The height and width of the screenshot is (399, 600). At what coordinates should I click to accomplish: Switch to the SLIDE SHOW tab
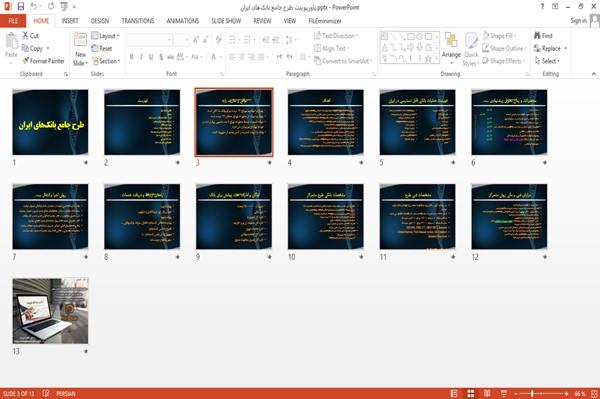coord(226,21)
